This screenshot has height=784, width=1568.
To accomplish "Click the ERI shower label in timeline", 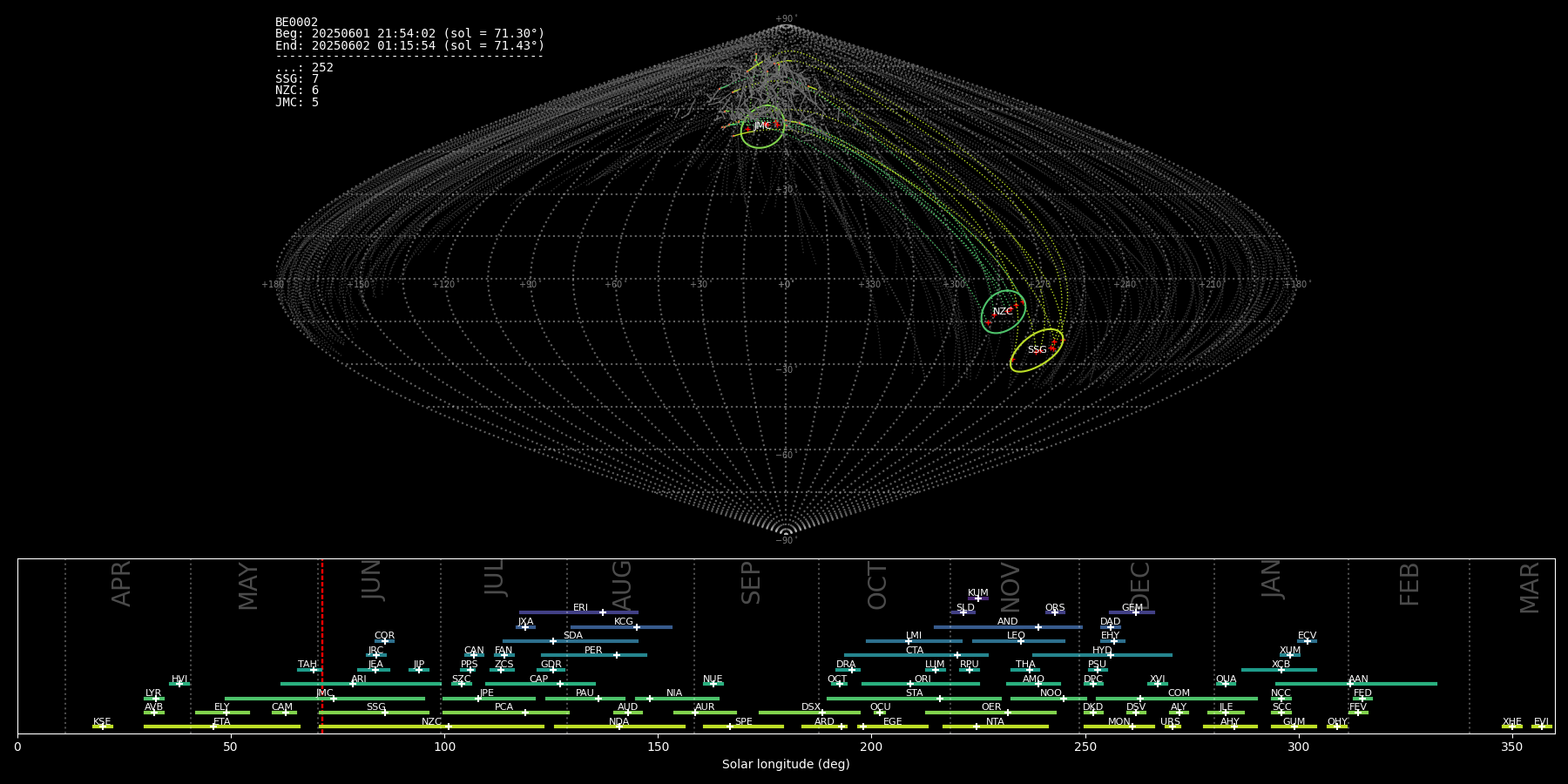I will [x=580, y=608].
